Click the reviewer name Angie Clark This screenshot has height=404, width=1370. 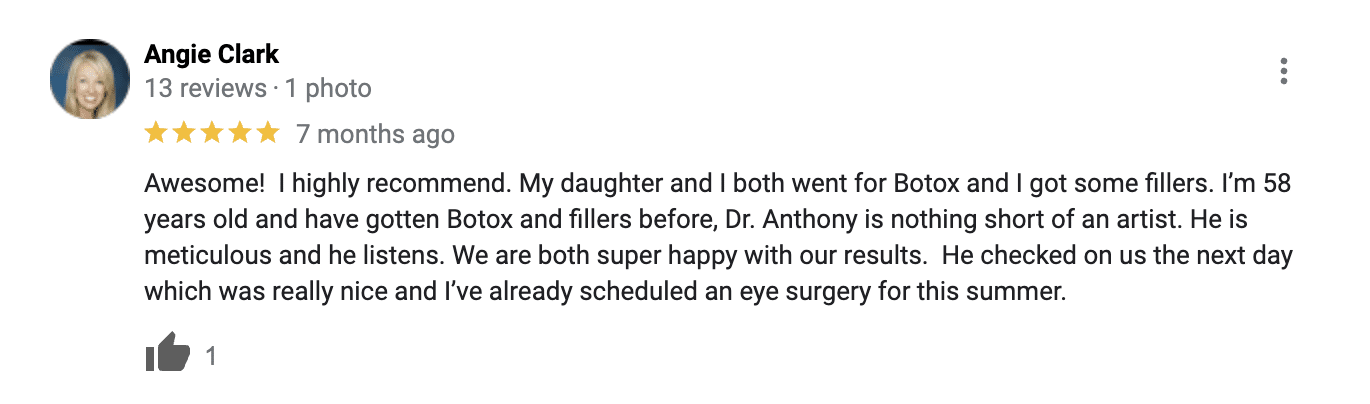211,54
